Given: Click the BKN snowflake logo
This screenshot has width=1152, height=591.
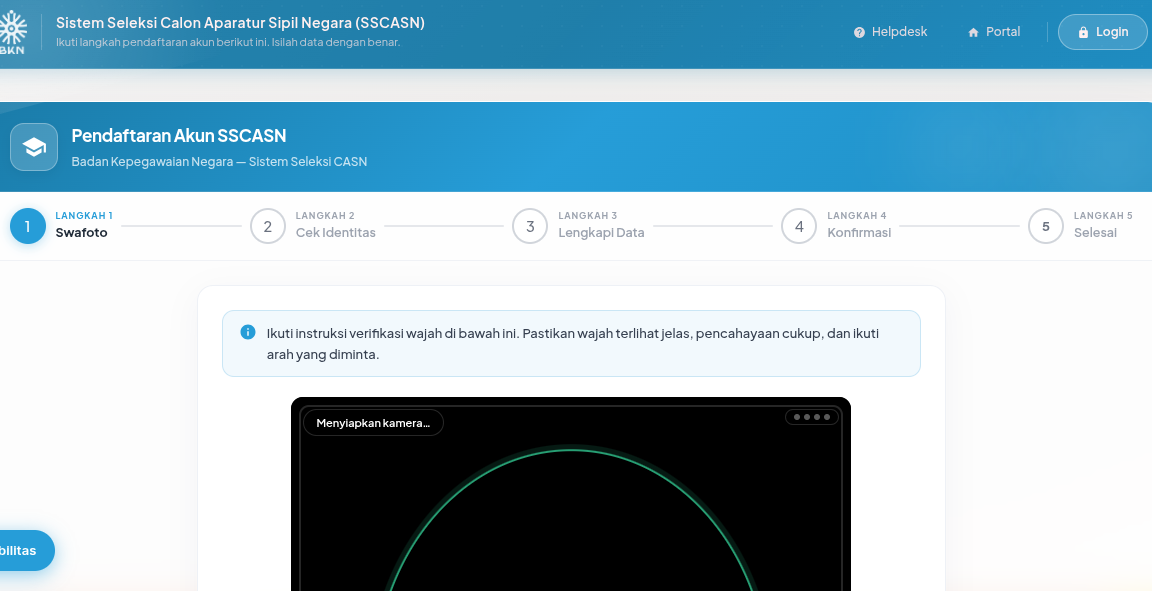Looking at the screenshot, I should (x=12, y=32).
